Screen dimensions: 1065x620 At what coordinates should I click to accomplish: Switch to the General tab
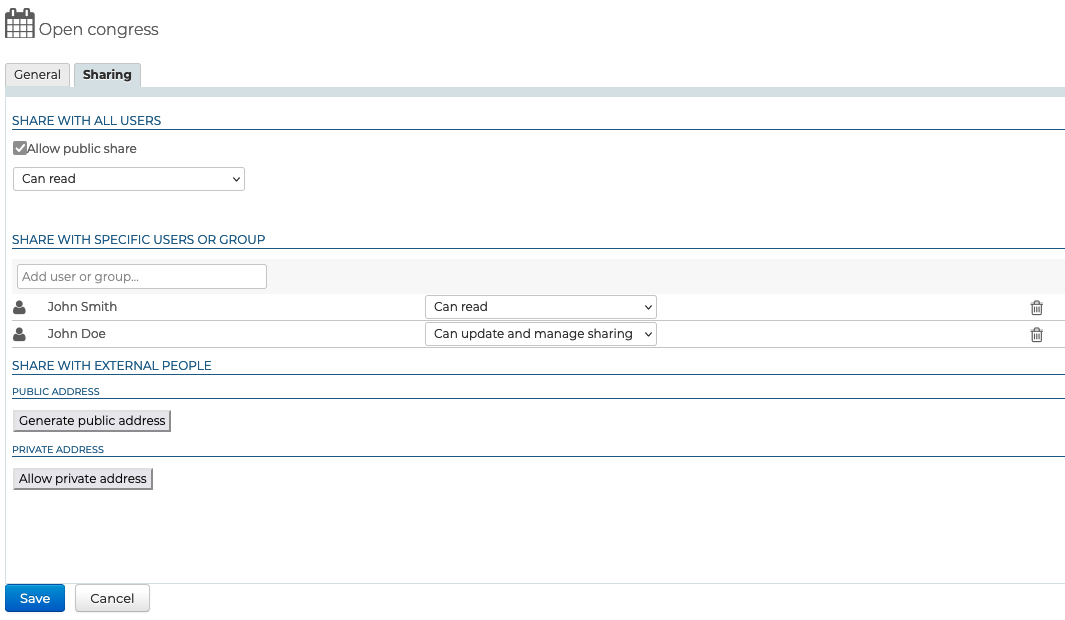38,75
